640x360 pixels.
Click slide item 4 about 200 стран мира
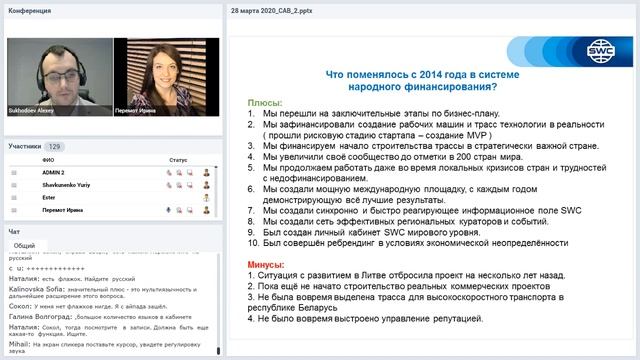(385, 157)
